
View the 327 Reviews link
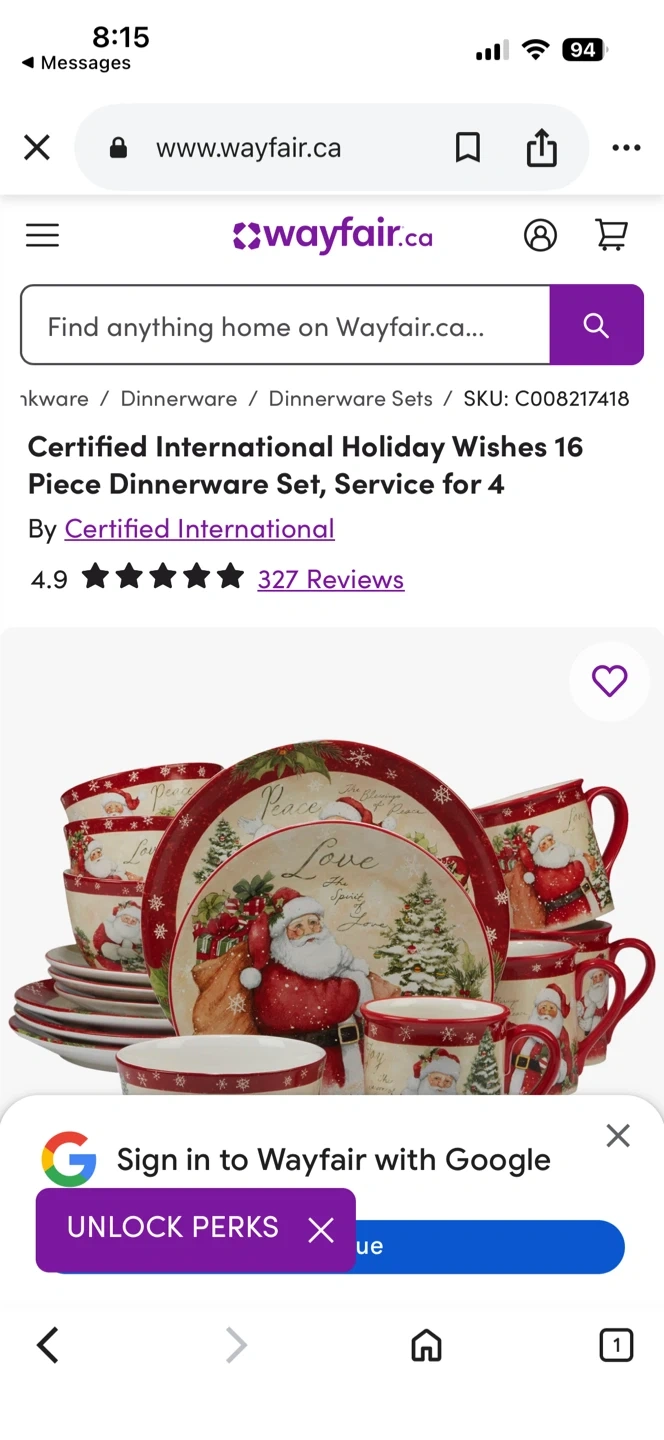330,579
